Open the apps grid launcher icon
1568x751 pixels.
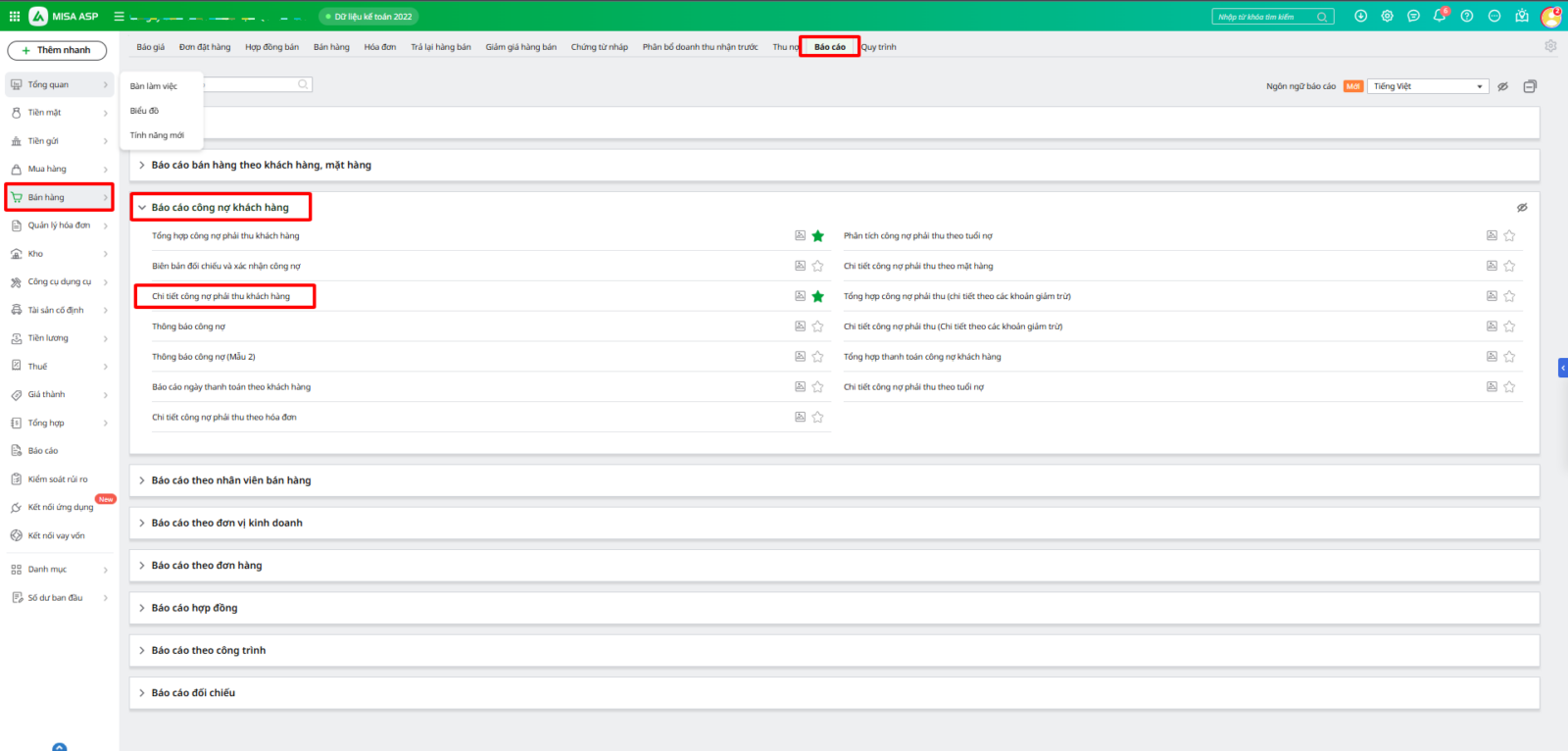point(15,16)
